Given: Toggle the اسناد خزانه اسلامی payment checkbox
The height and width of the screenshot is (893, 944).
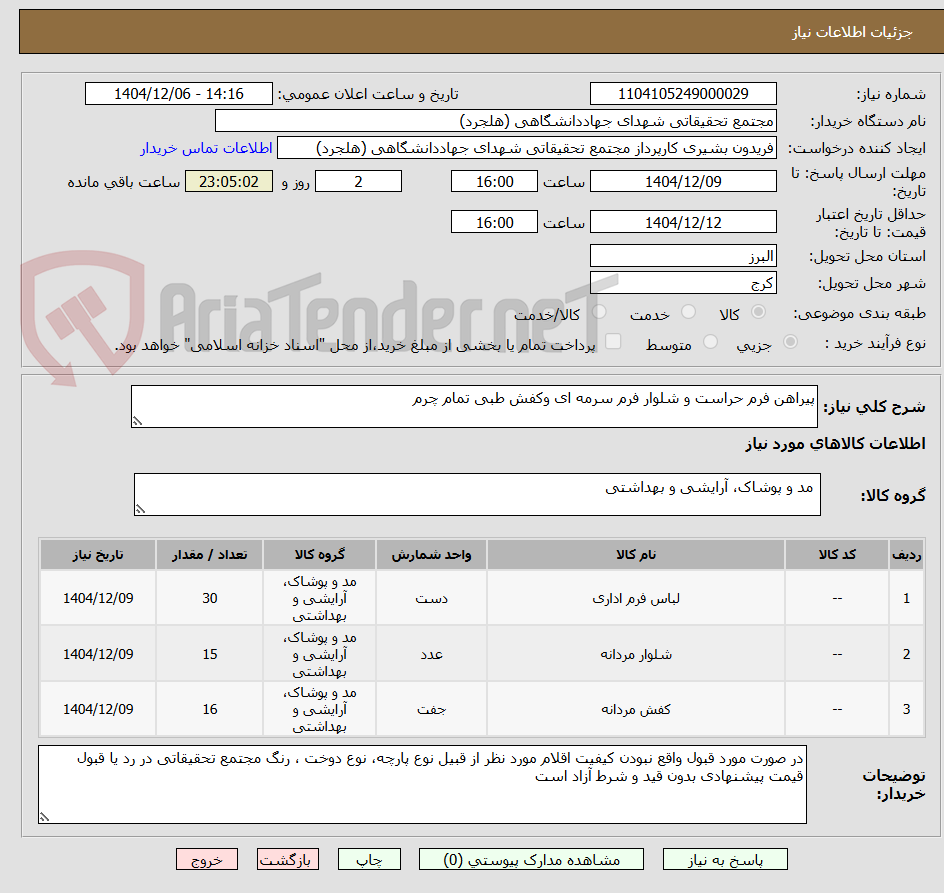Looking at the screenshot, I should pyautogui.click(x=613, y=341).
